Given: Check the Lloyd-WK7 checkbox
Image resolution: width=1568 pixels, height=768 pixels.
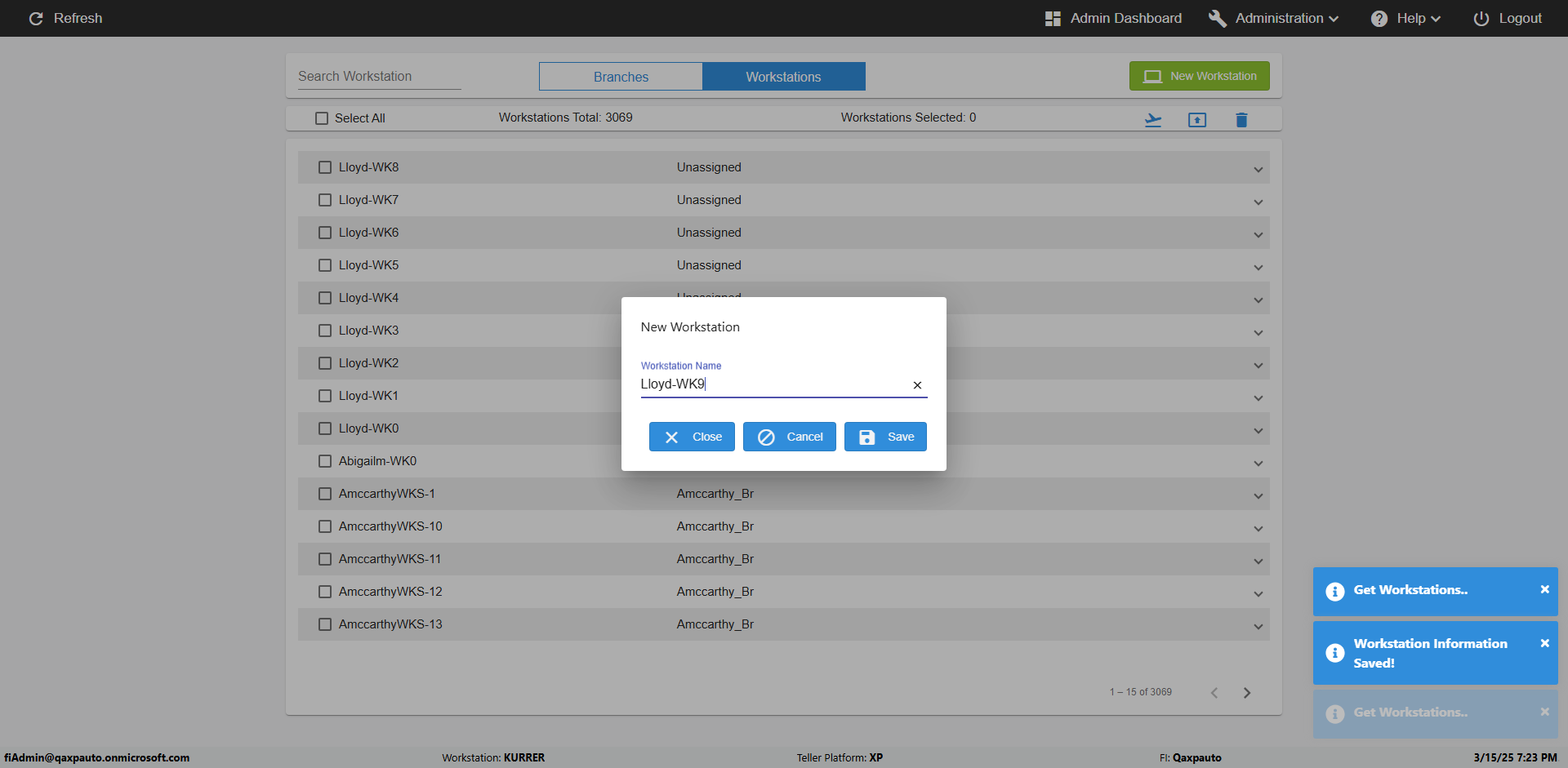Looking at the screenshot, I should point(325,200).
